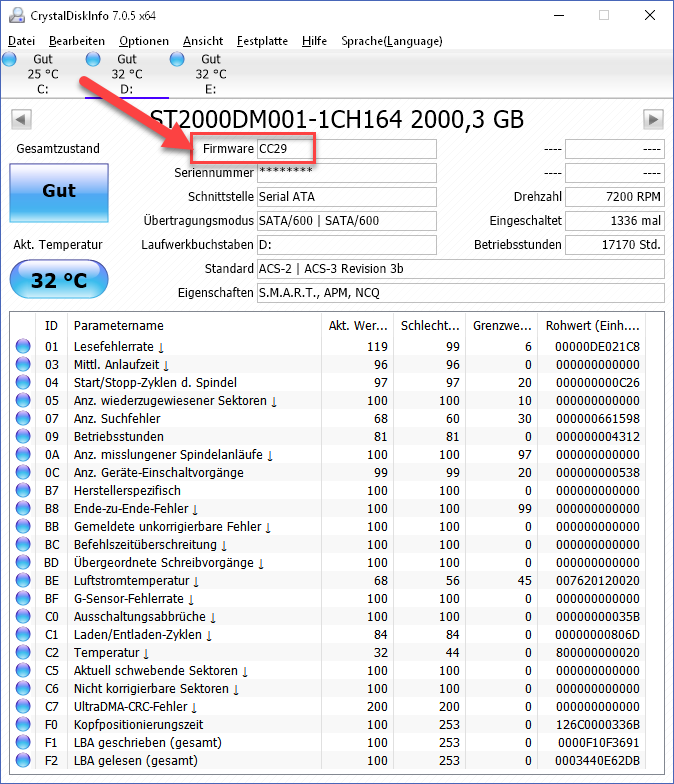Click status orb of LBA gelesen row
Image resolution: width=674 pixels, height=784 pixels.
(23, 760)
